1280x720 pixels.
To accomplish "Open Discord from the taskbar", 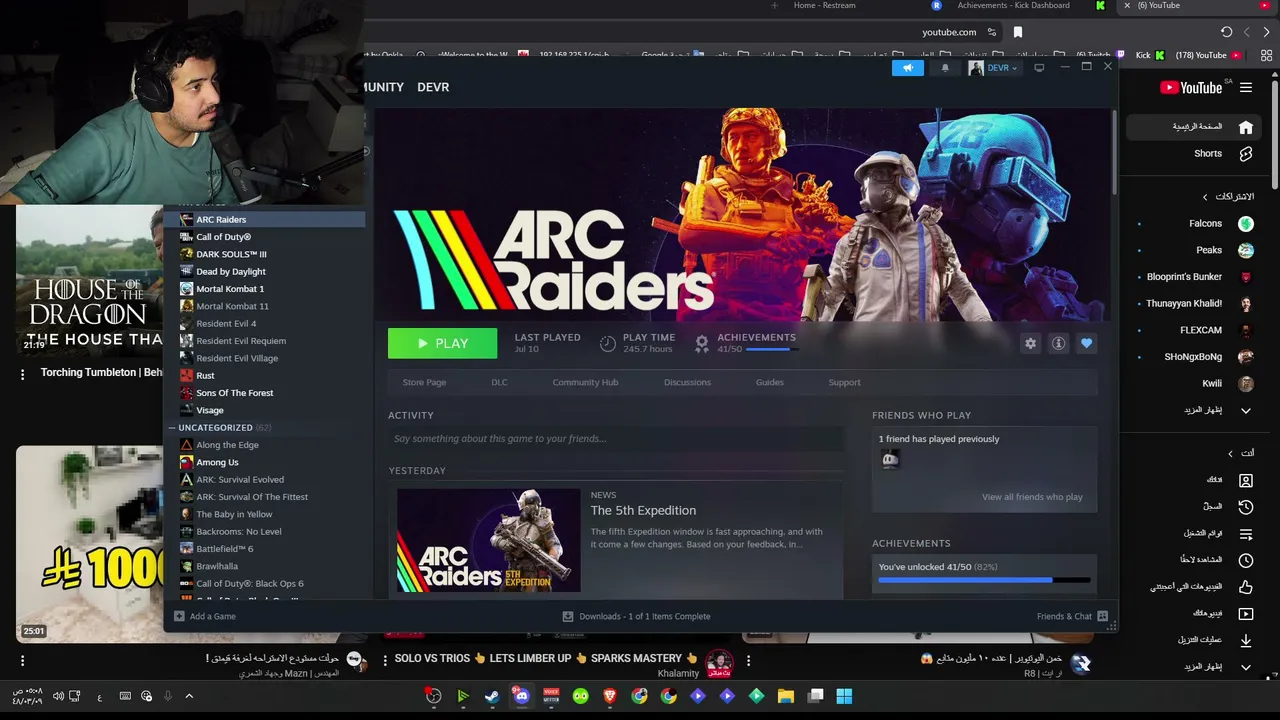I will (522, 696).
